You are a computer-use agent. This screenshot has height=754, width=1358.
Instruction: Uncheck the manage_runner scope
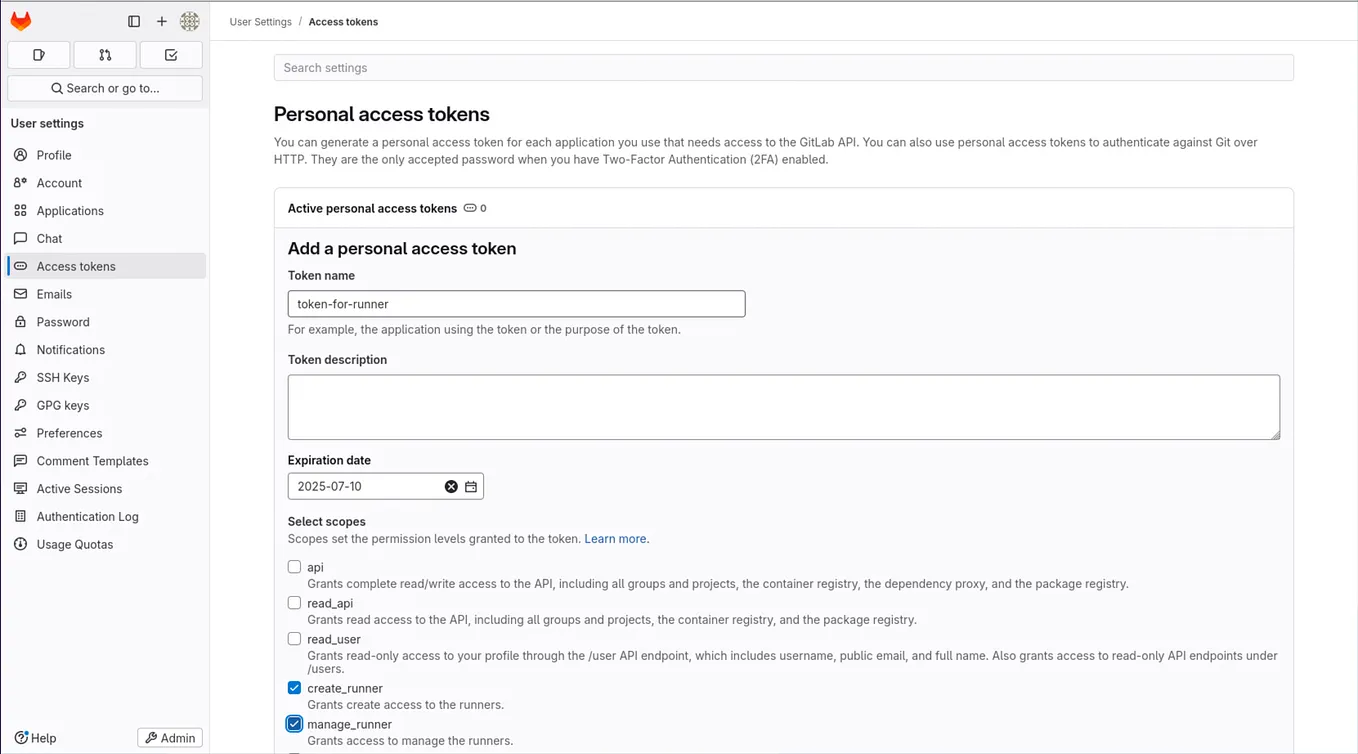pos(294,723)
